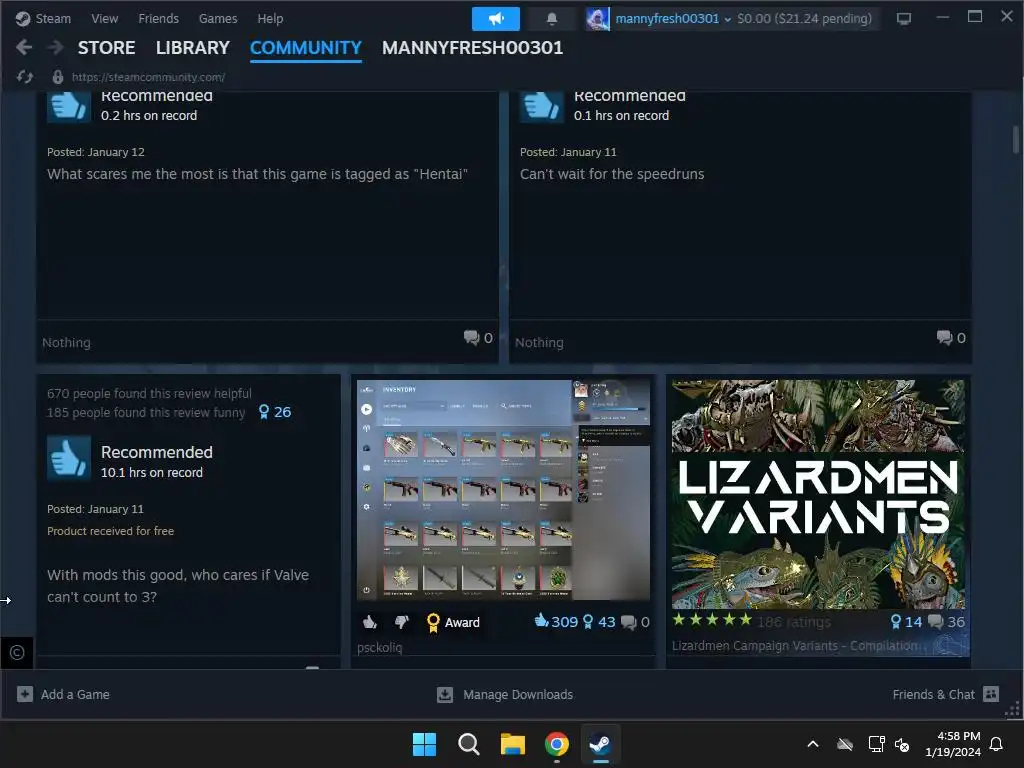Click Add a Game
Viewport: 1024px width, 768px height.
coord(63,694)
